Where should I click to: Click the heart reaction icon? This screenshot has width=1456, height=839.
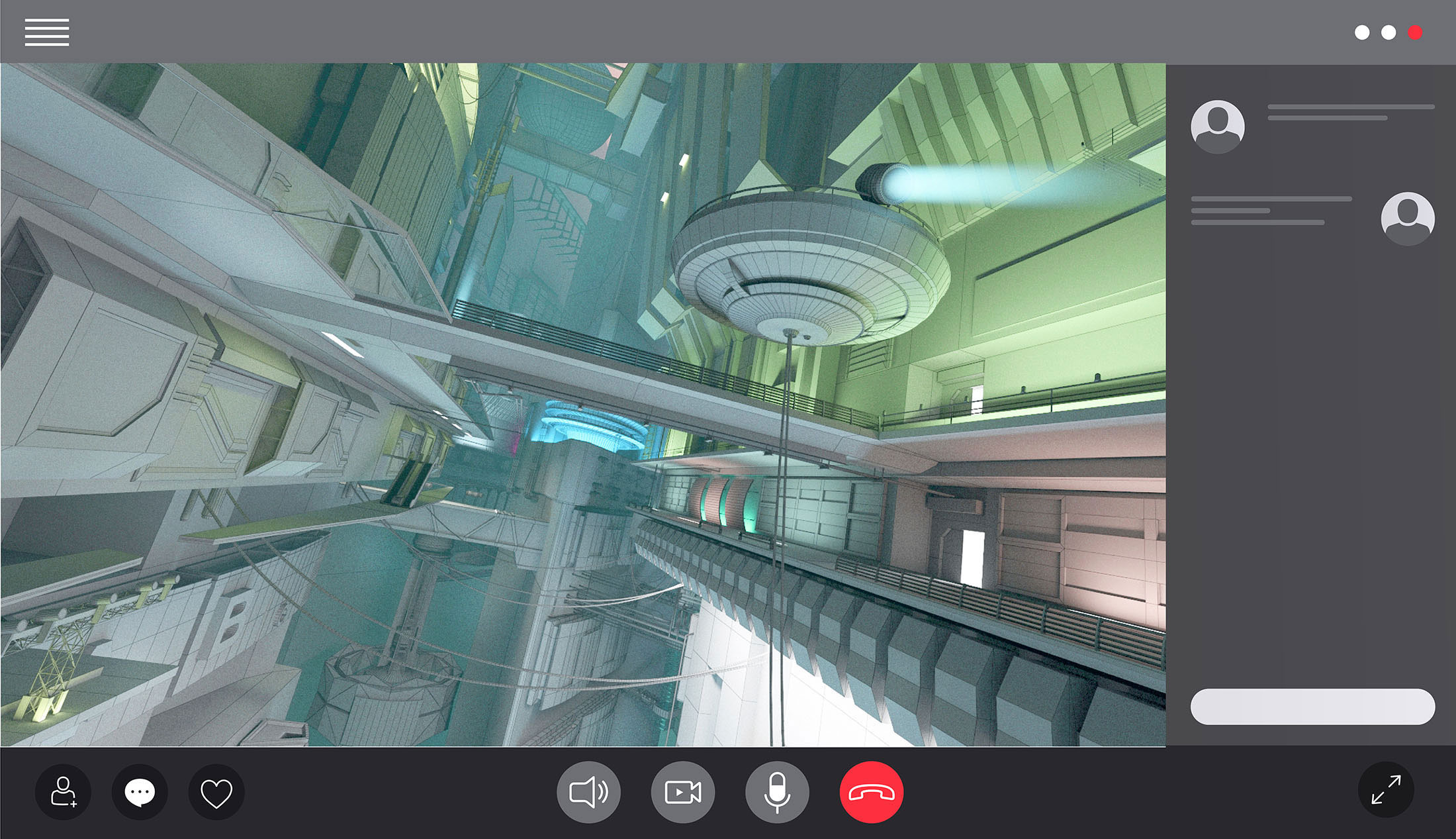pyautogui.click(x=216, y=793)
